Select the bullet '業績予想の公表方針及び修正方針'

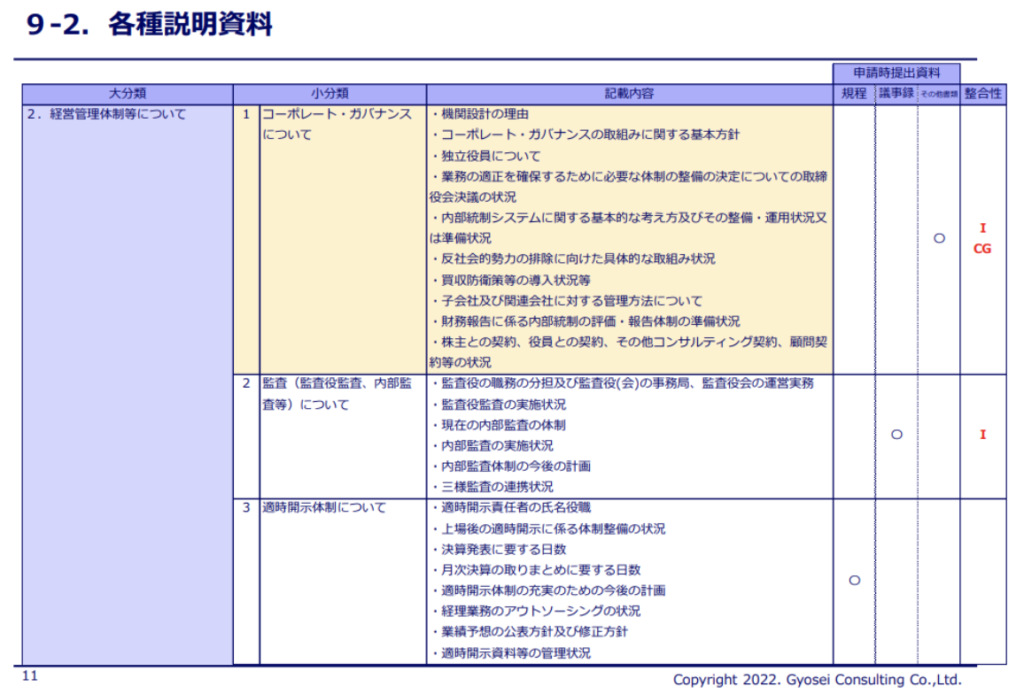coord(530,632)
